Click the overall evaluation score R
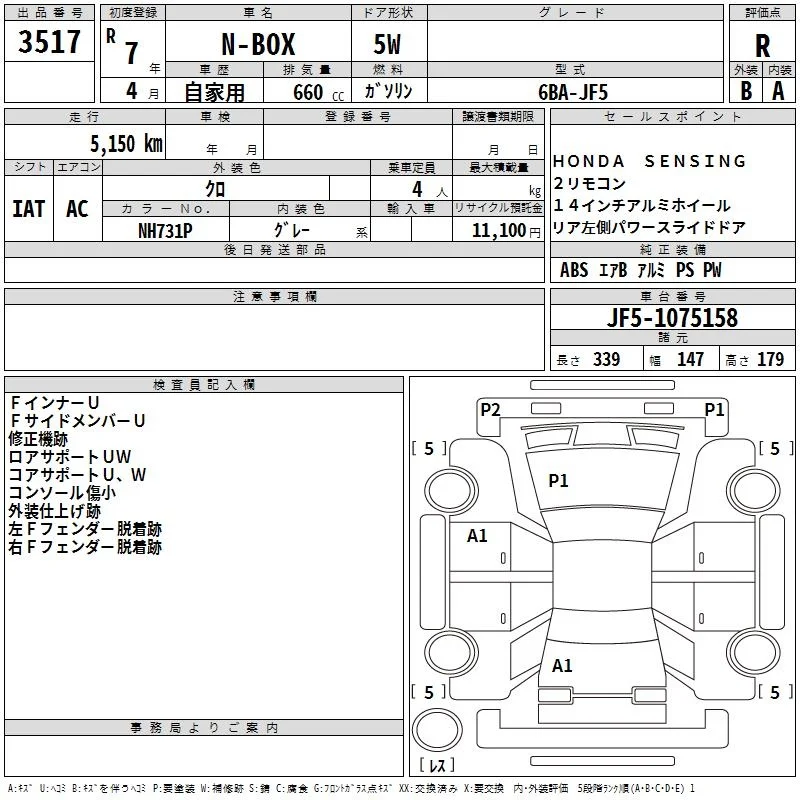Viewport: 800px width, 800px height. 762,45
